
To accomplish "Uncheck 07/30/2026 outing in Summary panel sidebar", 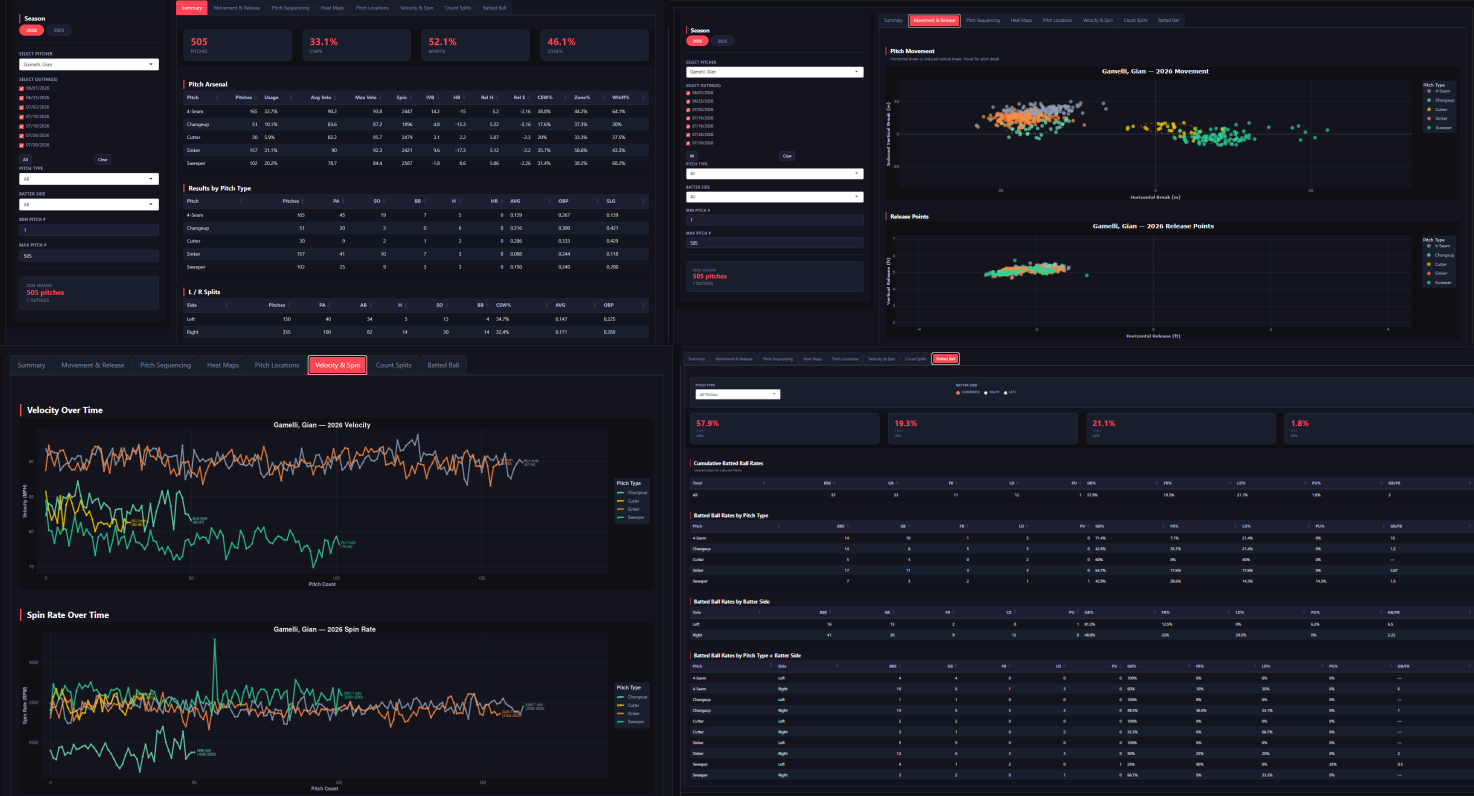I will coord(22,144).
